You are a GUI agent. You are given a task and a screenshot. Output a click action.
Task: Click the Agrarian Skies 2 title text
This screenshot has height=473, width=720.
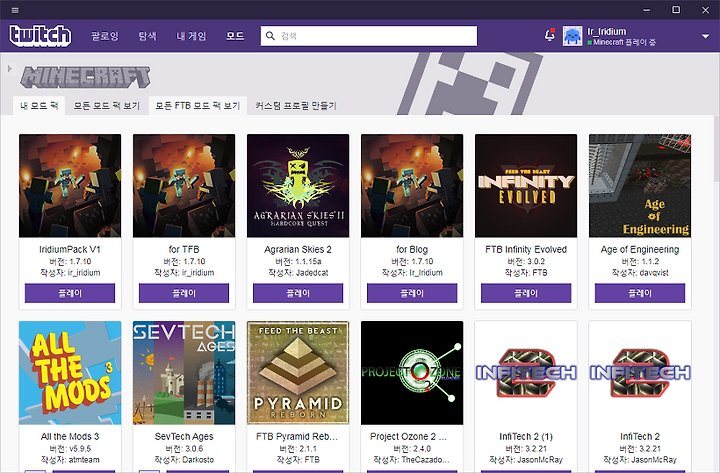(298, 249)
